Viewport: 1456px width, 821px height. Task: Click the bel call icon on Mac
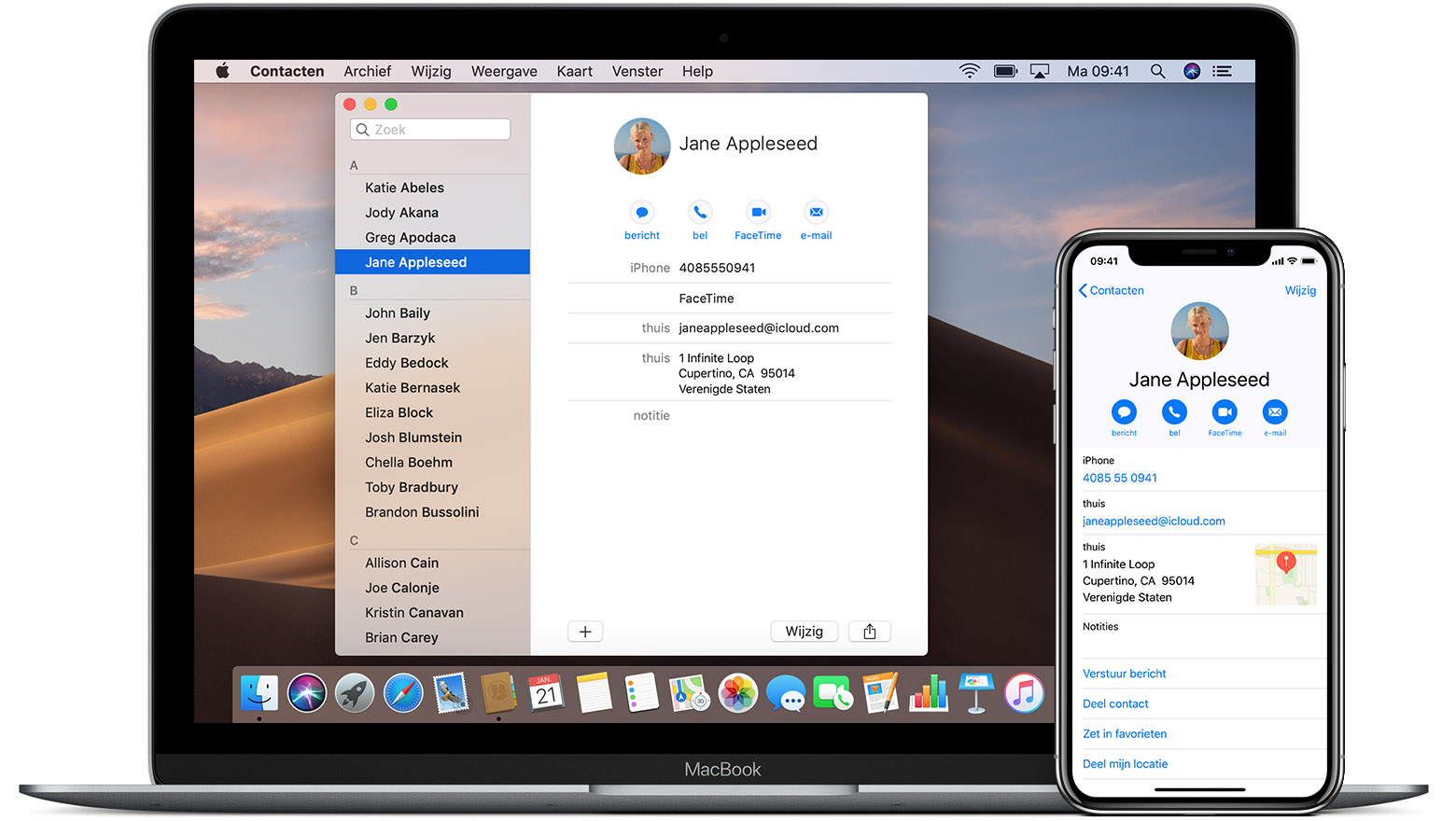point(700,212)
